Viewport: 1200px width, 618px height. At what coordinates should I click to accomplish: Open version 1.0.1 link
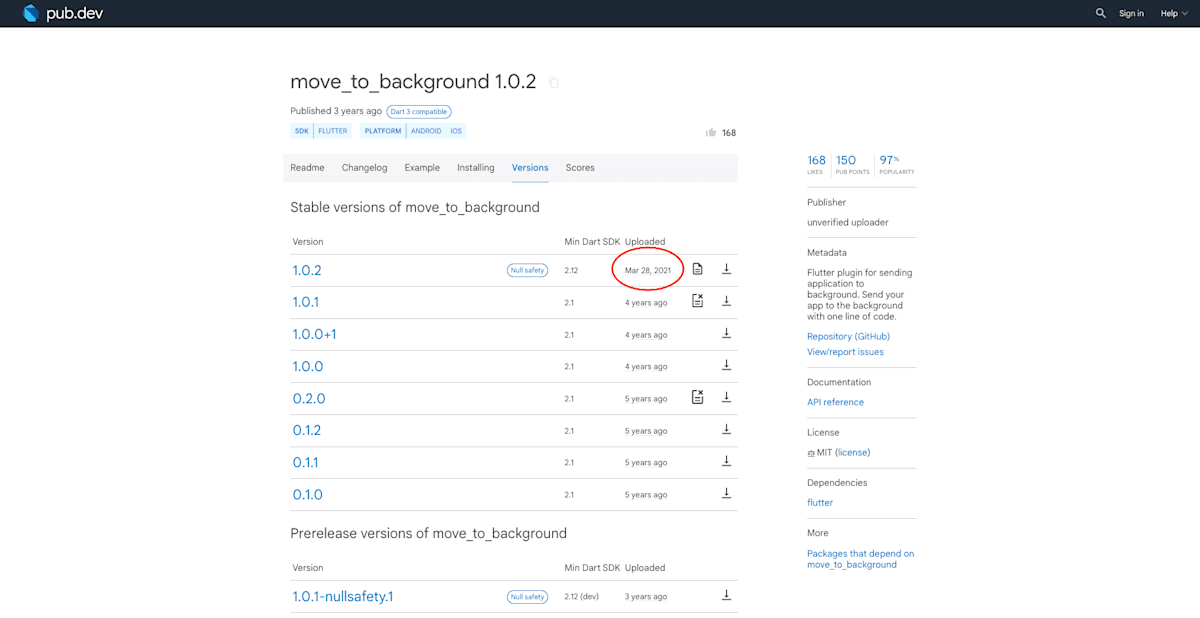click(306, 302)
